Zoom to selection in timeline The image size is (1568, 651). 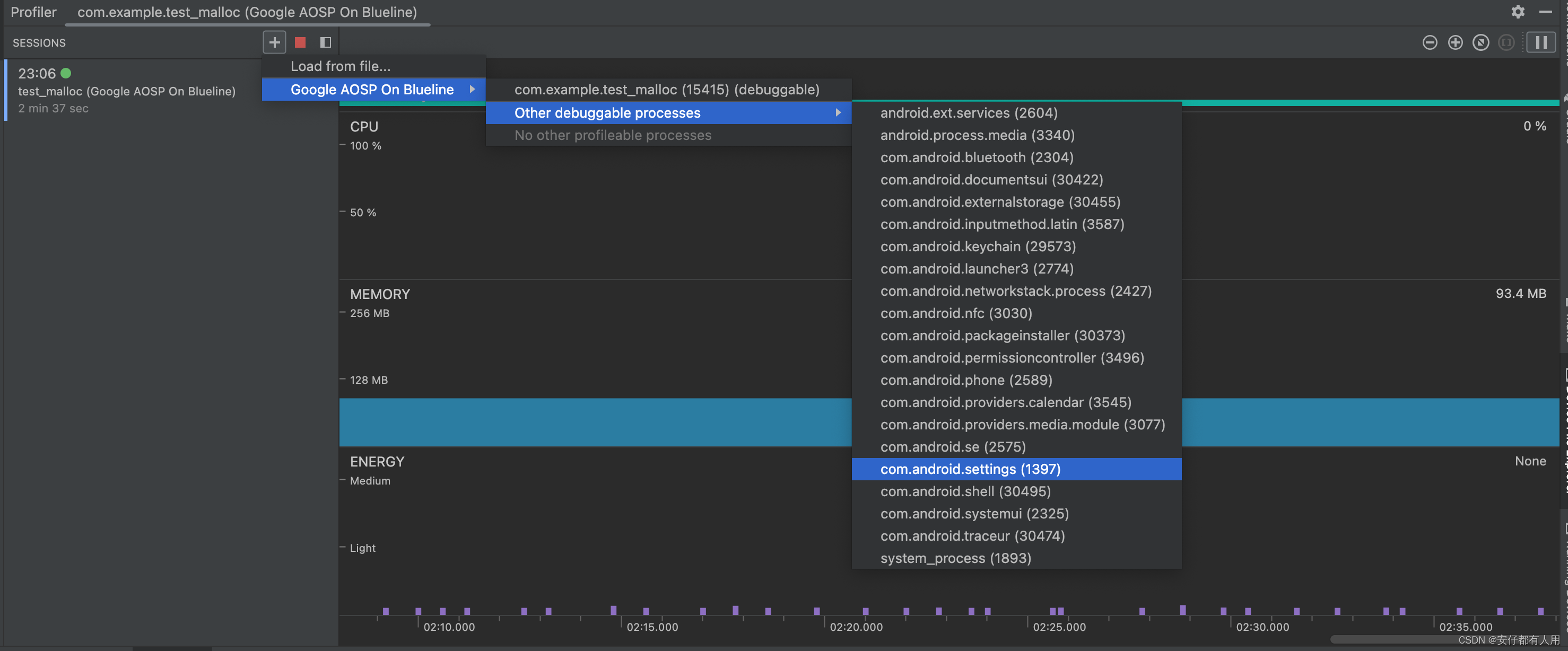[1506, 42]
